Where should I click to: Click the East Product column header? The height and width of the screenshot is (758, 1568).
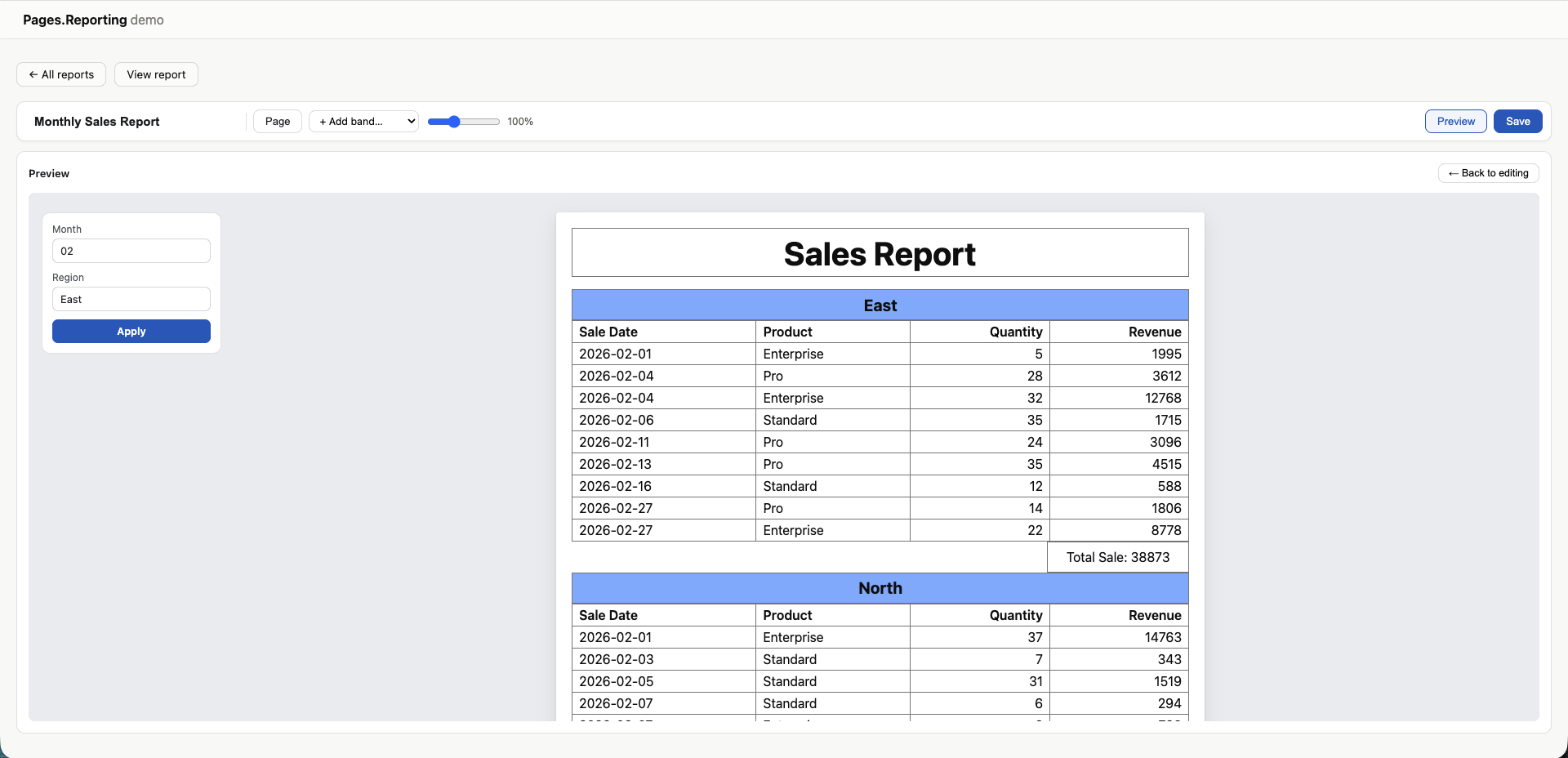click(x=833, y=332)
